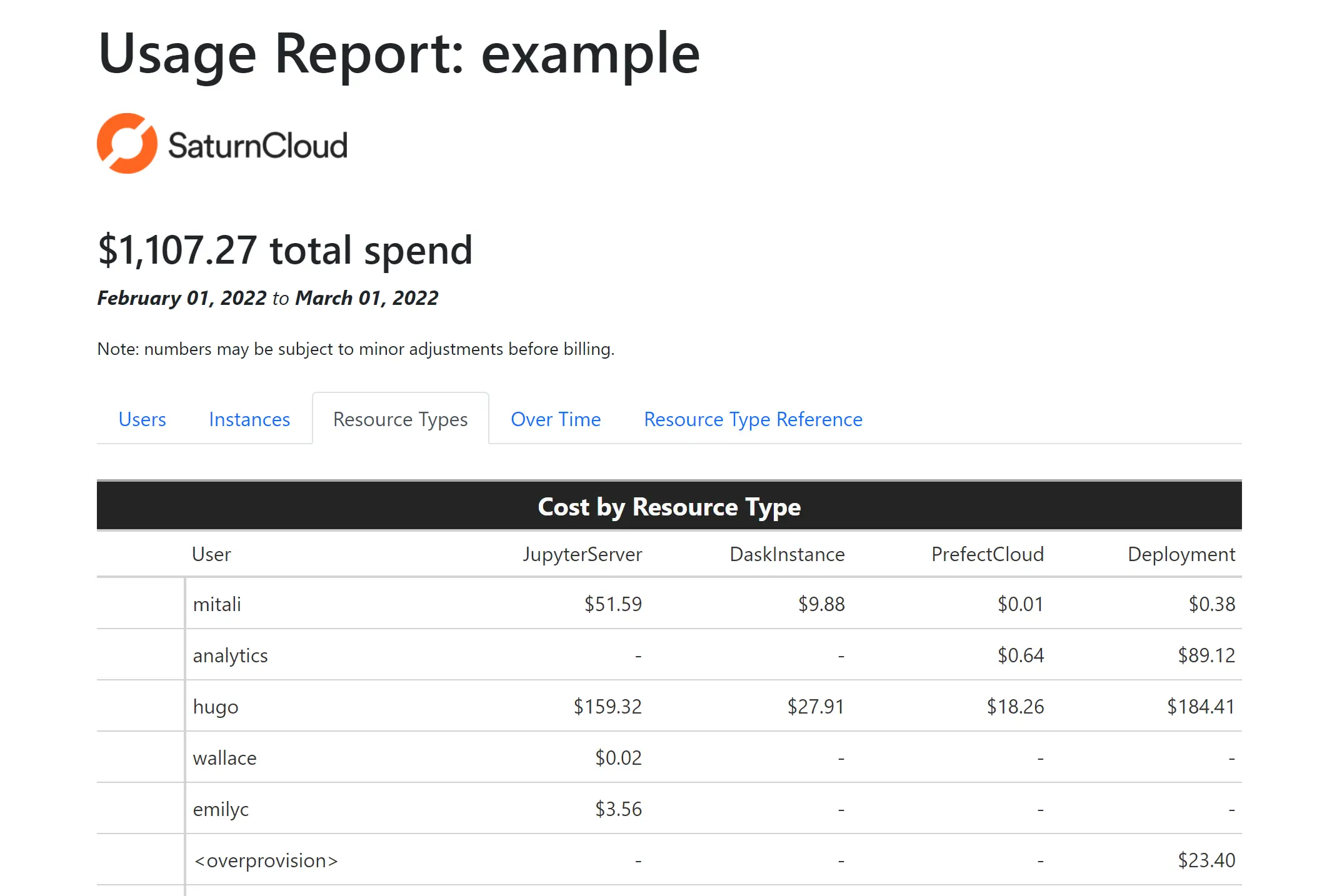The width and height of the screenshot is (1342, 896).
Task: Click the analytics user row
Action: pos(230,655)
